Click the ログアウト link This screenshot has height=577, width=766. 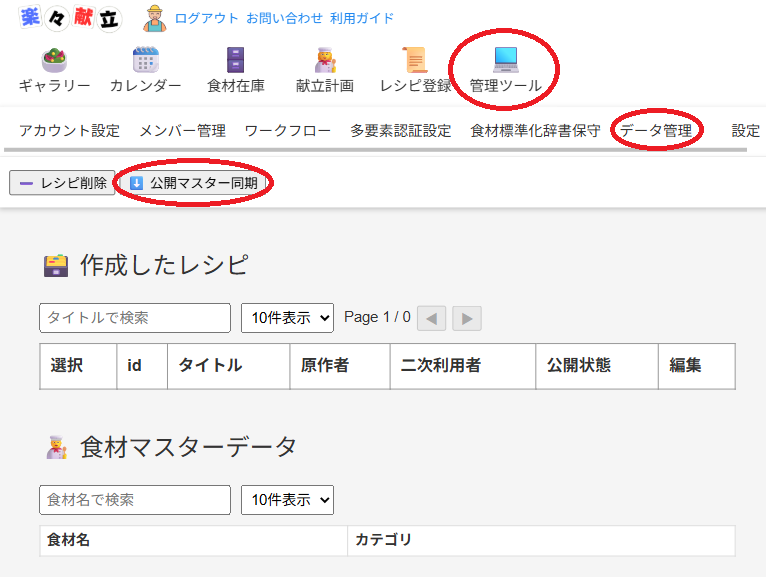207,19
